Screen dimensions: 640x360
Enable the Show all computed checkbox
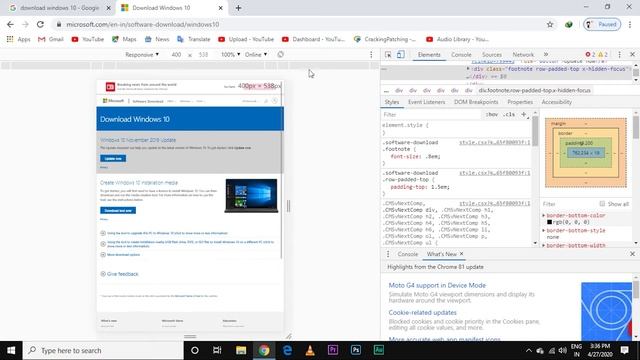(x=602, y=204)
